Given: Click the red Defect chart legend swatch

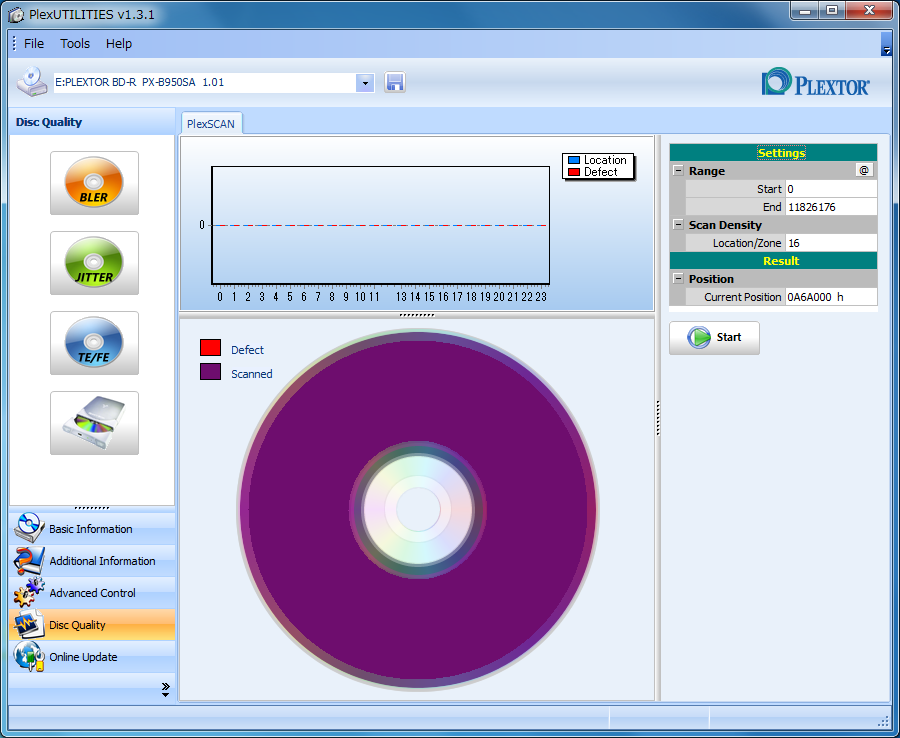Looking at the screenshot, I should point(573,172).
